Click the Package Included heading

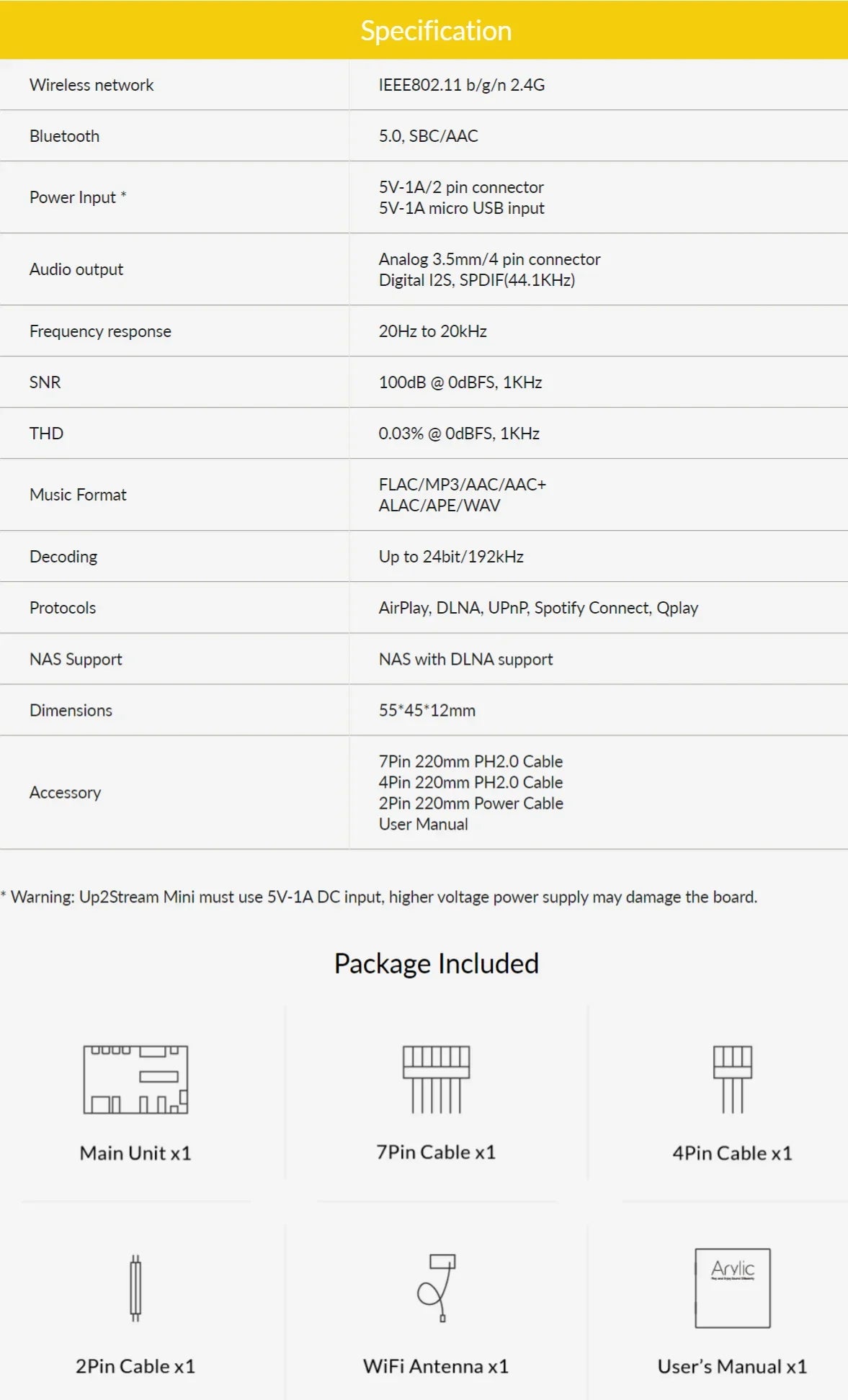[437, 964]
